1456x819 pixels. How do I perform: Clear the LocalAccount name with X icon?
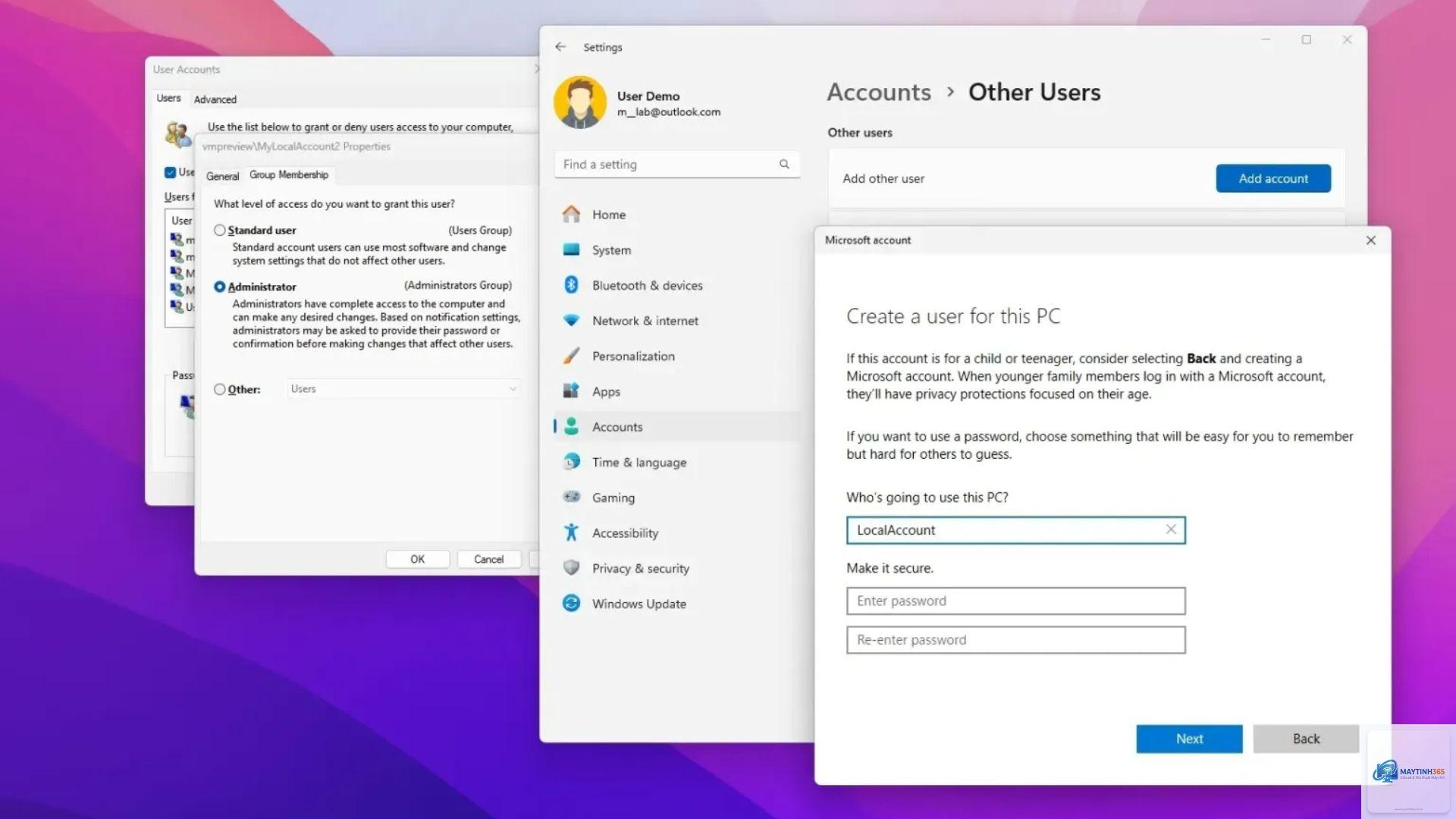(1171, 529)
